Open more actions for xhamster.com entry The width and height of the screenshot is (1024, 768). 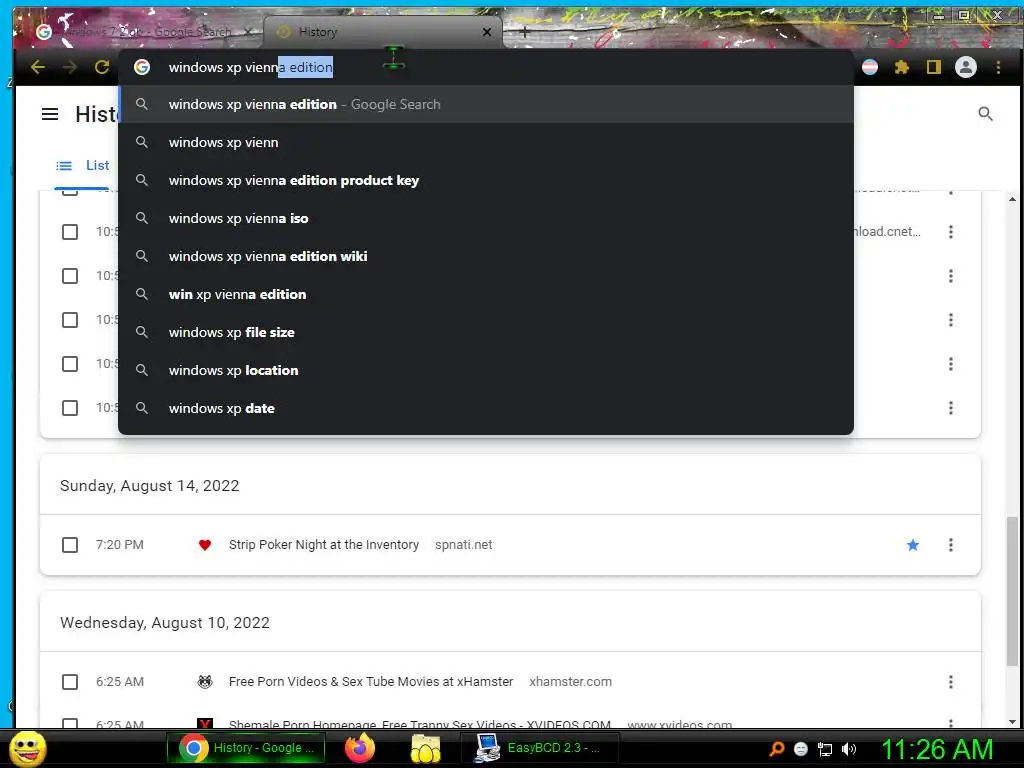coord(951,682)
